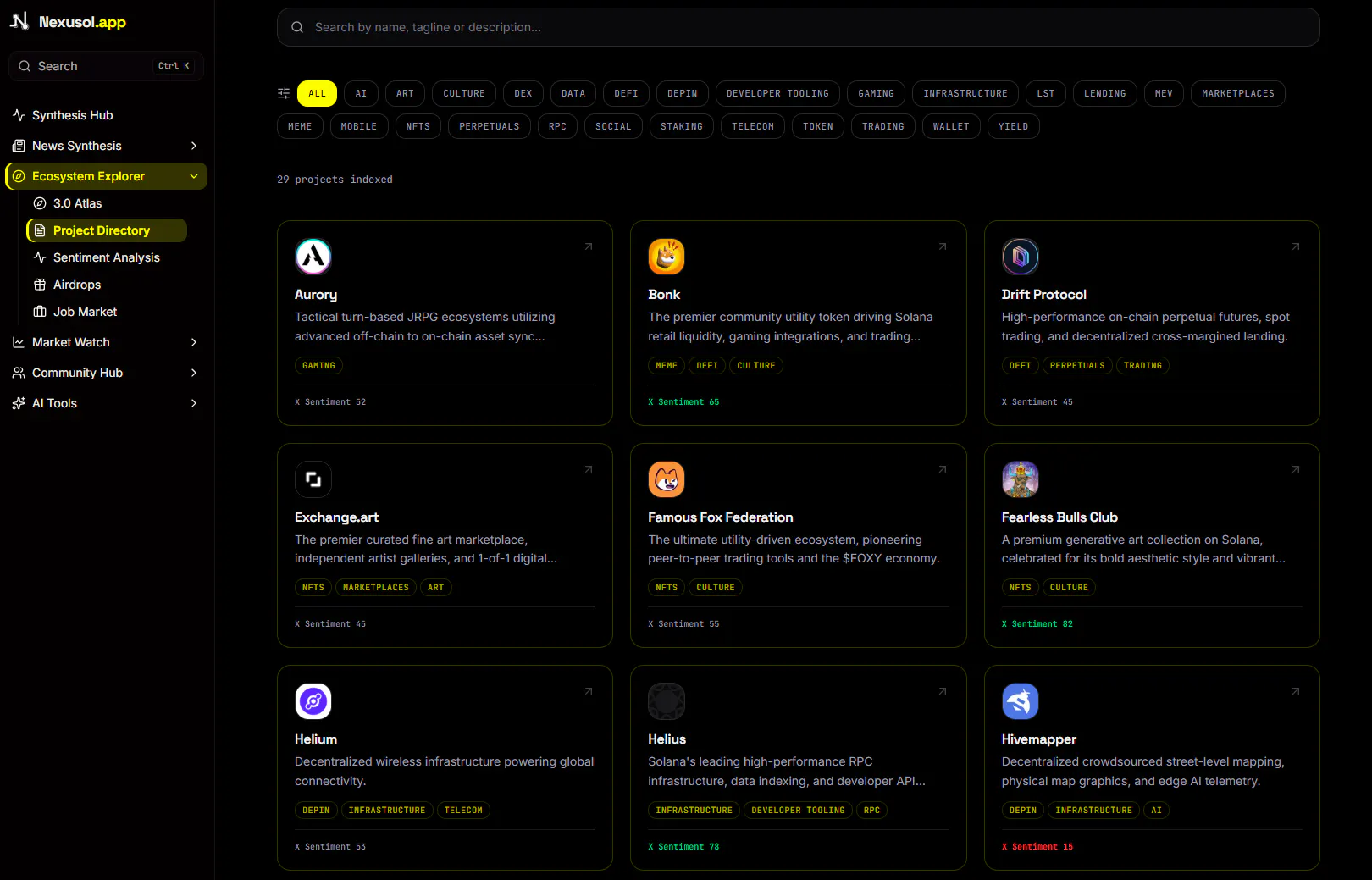1372x880 pixels.
Task: Expand the Market Watch chevron
Action: click(x=194, y=342)
